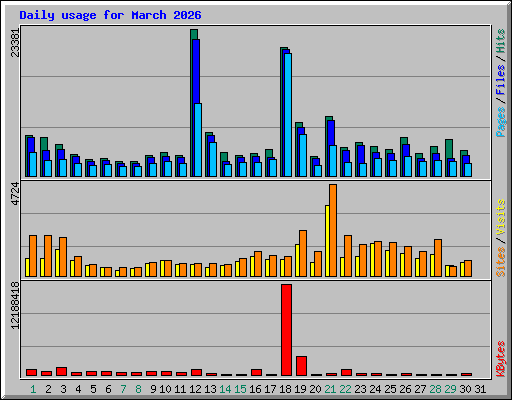This screenshot has height=400, width=512.
Task: Click the cyan pages bar for day 12
Action: tap(198, 140)
